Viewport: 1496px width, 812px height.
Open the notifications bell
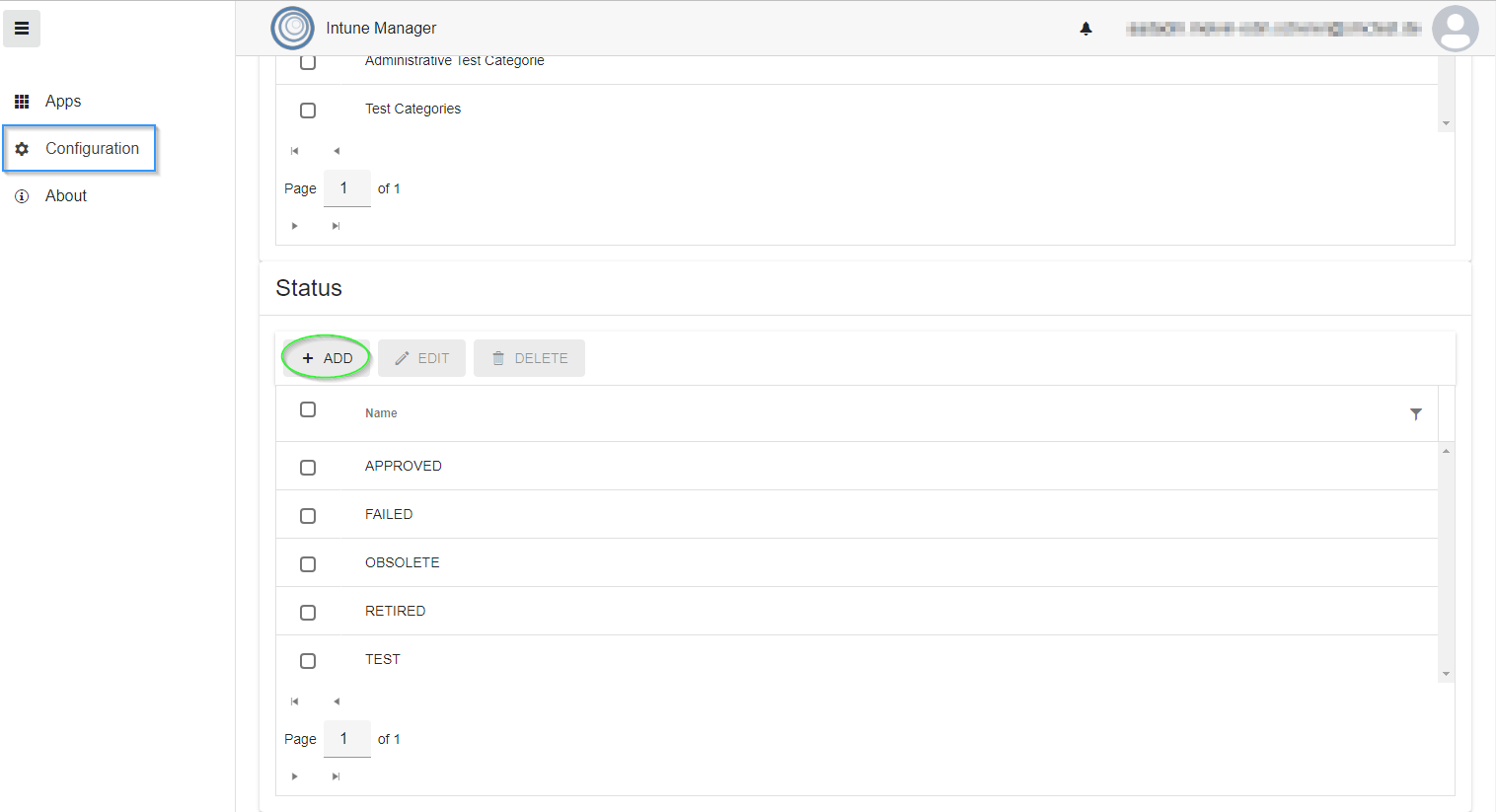click(x=1085, y=29)
